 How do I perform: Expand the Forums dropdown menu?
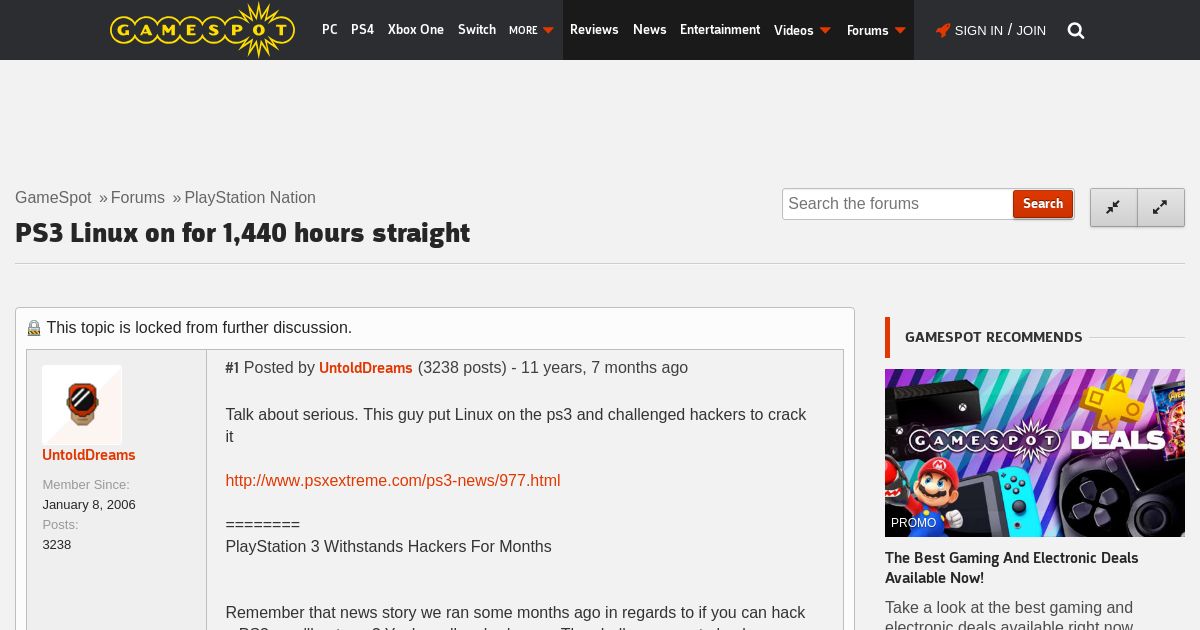point(876,30)
